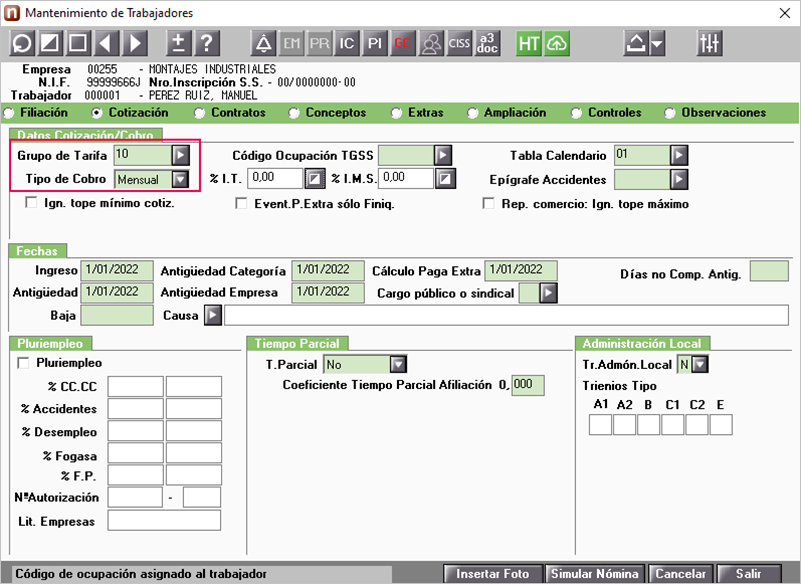The width and height of the screenshot is (801, 584).
Task: Focus the Grupo de Tarifa field
Action: (143, 155)
